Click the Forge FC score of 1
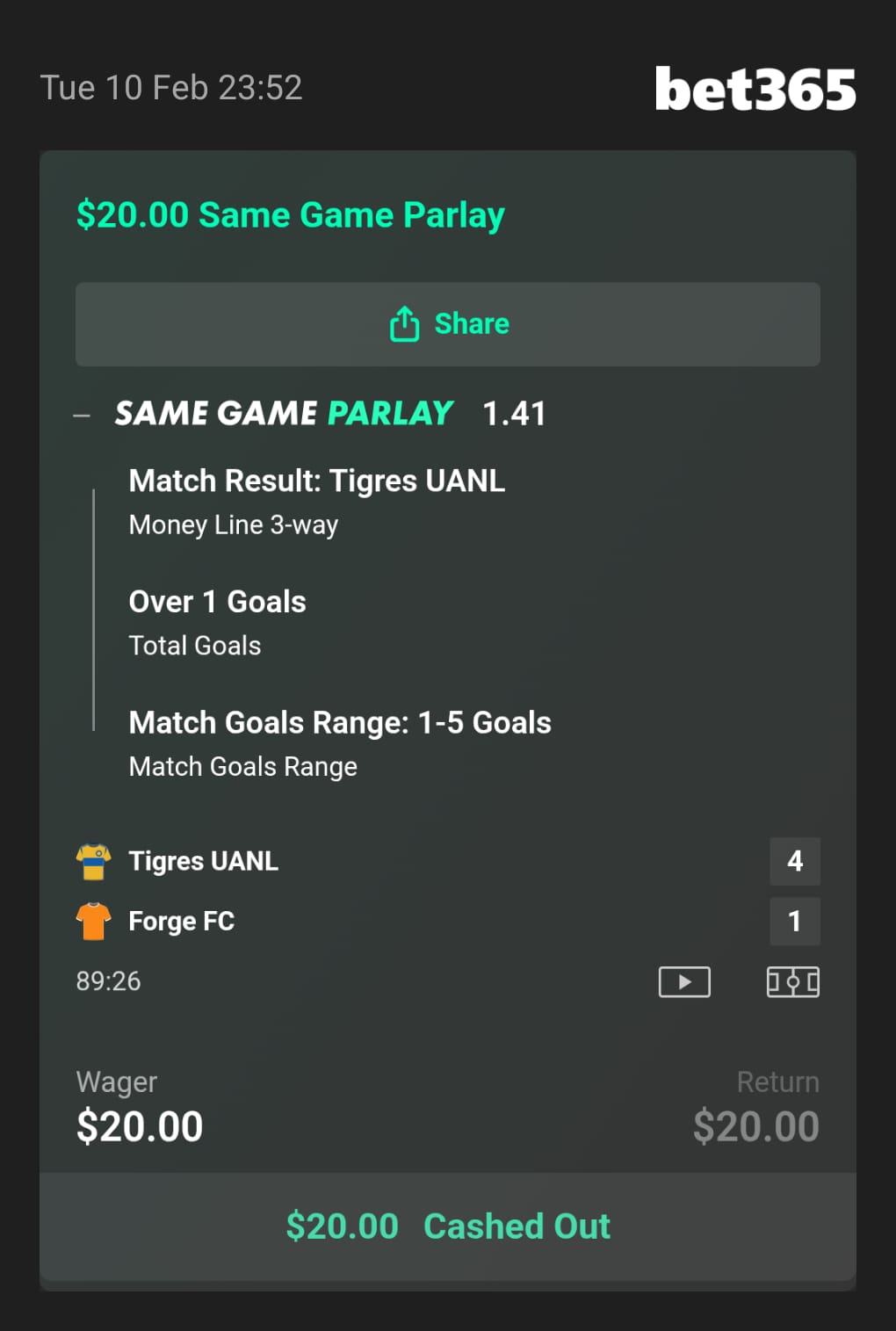Viewport: 896px width, 1331px height. [x=795, y=921]
